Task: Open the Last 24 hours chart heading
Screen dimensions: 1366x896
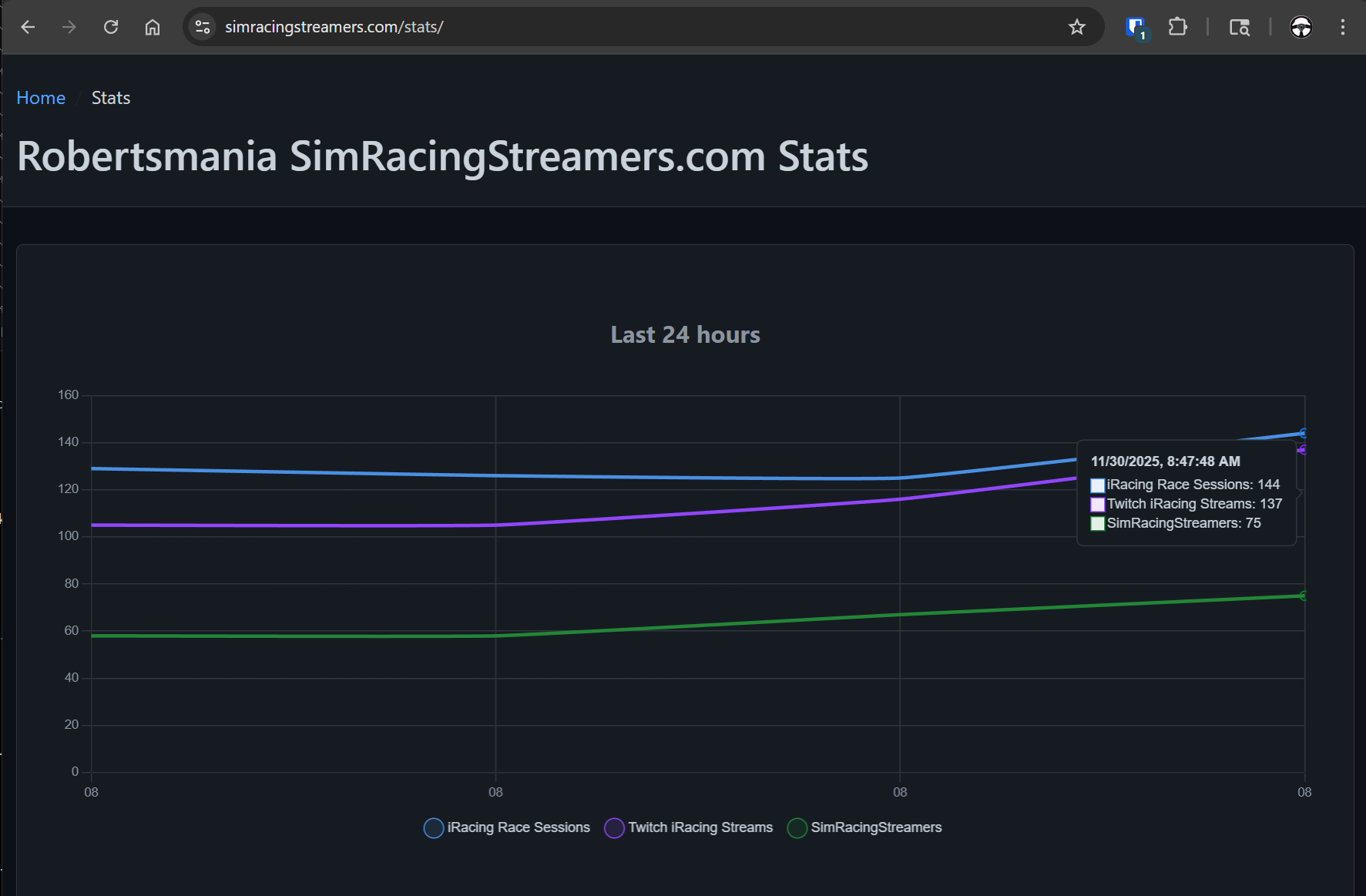Action: click(685, 334)
